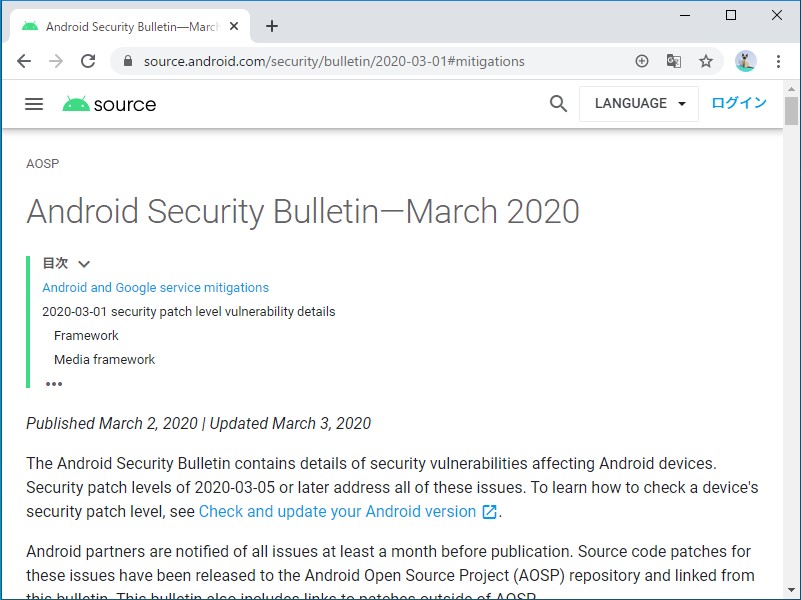
Task: Go back to the previous page
Action: pos(24,61)
